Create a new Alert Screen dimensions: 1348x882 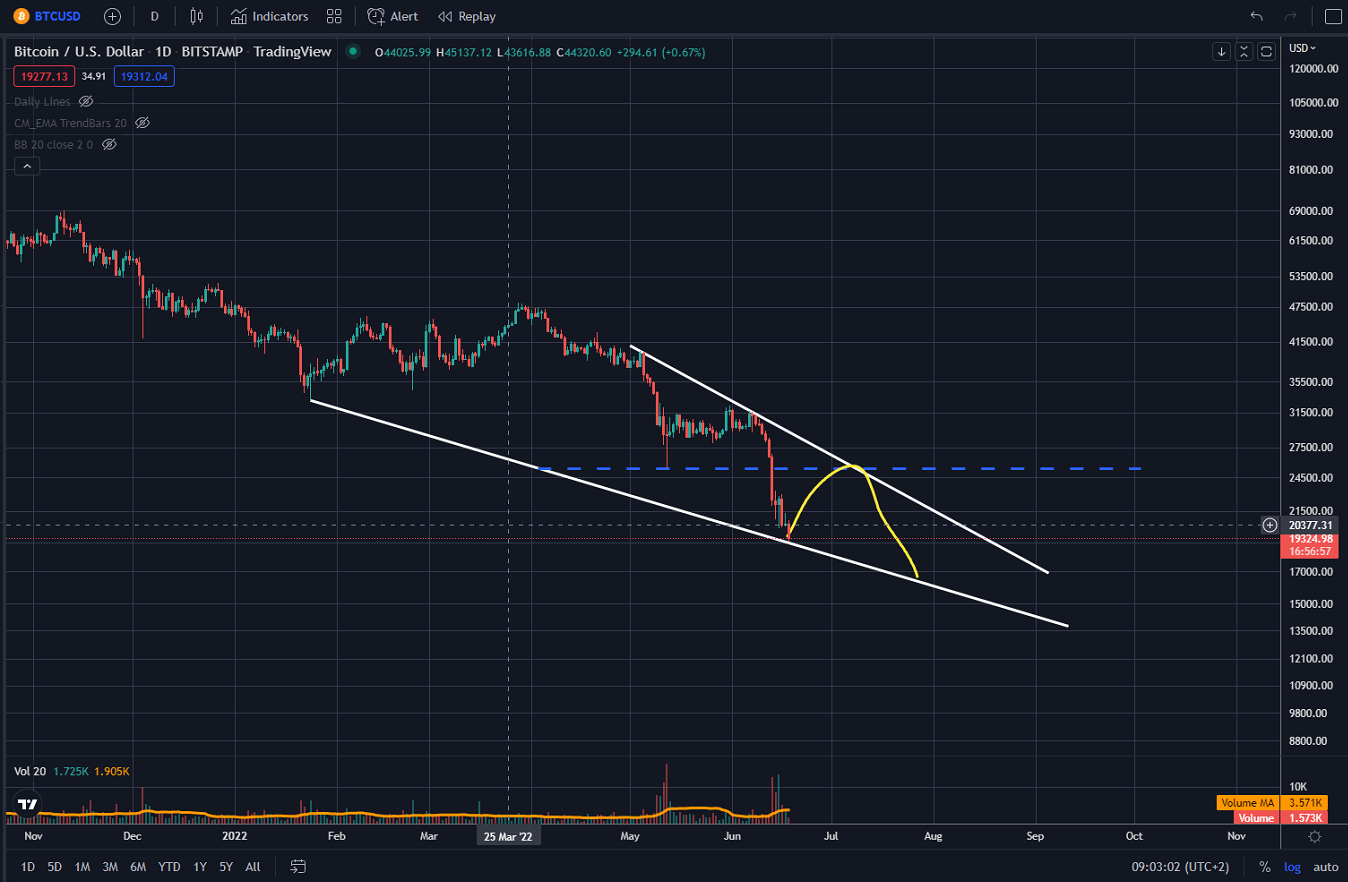[x=393, y=16]
